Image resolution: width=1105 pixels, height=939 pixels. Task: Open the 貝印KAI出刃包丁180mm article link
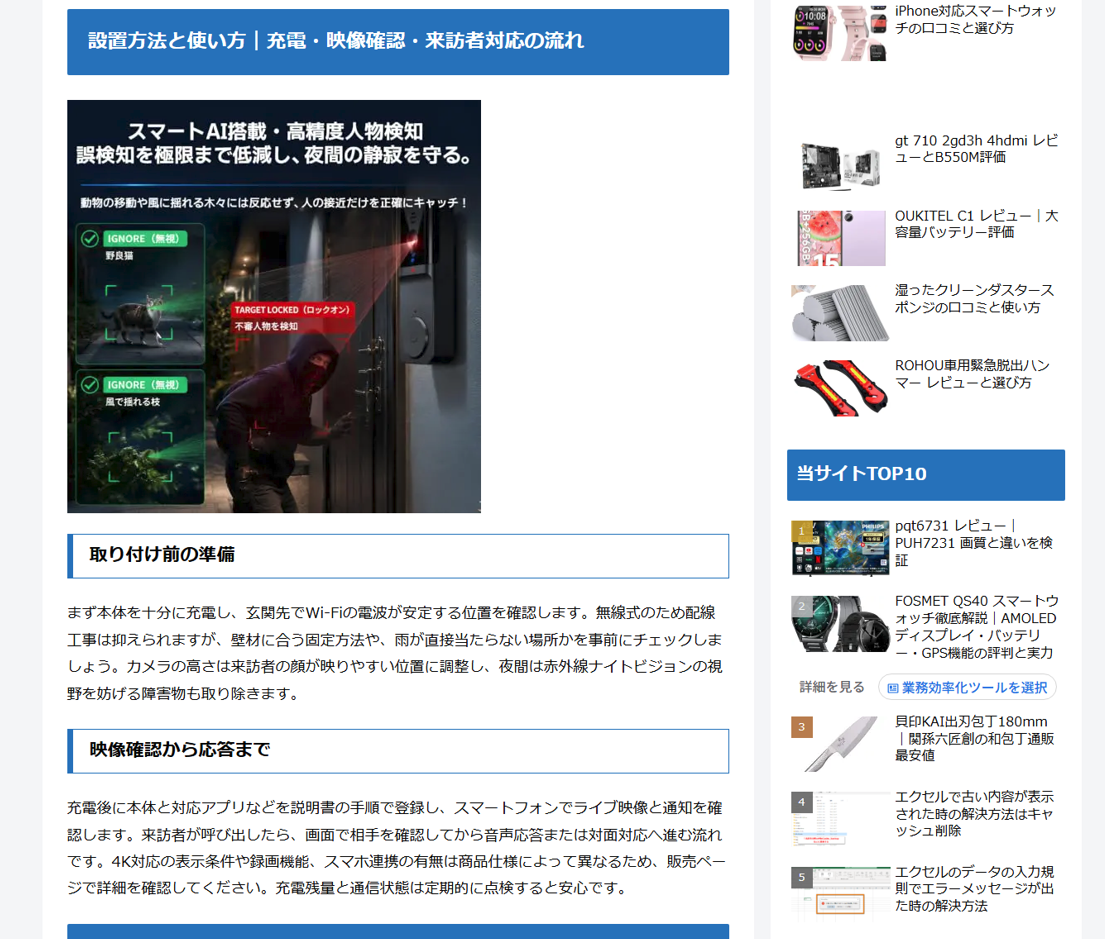click(x=974, y=738)
